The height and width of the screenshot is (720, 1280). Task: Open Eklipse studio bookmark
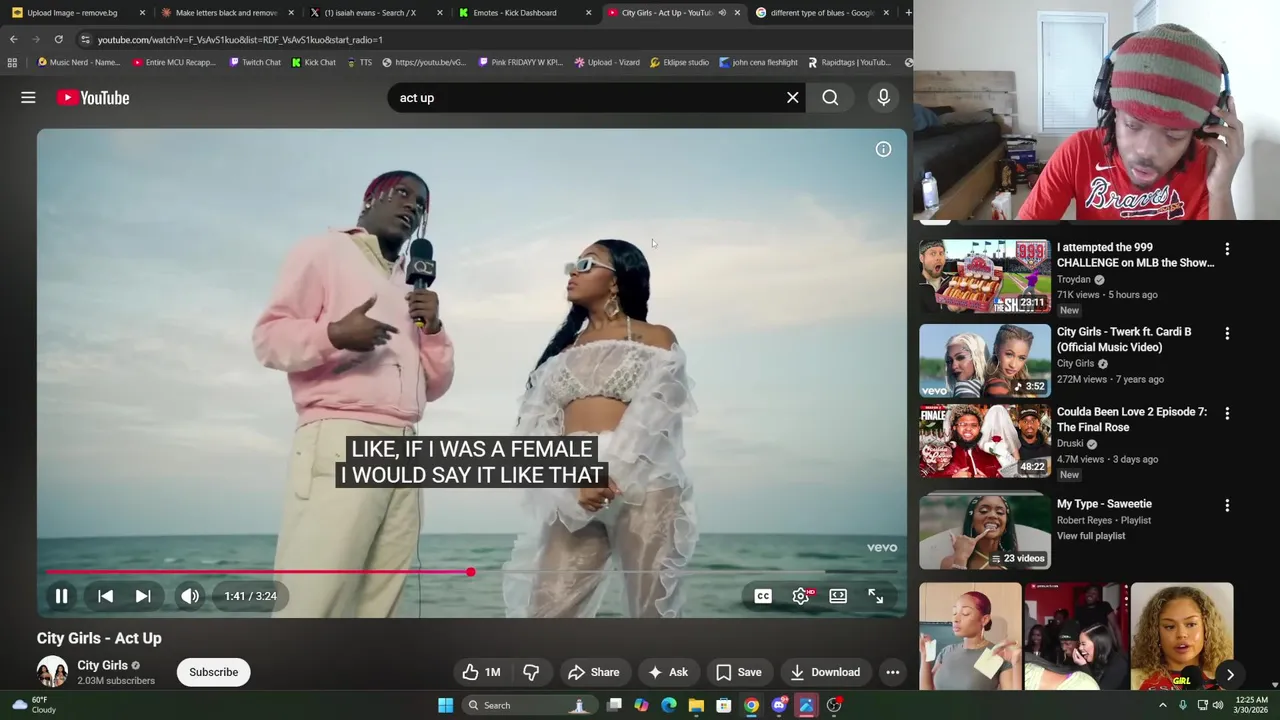(679, 62)
